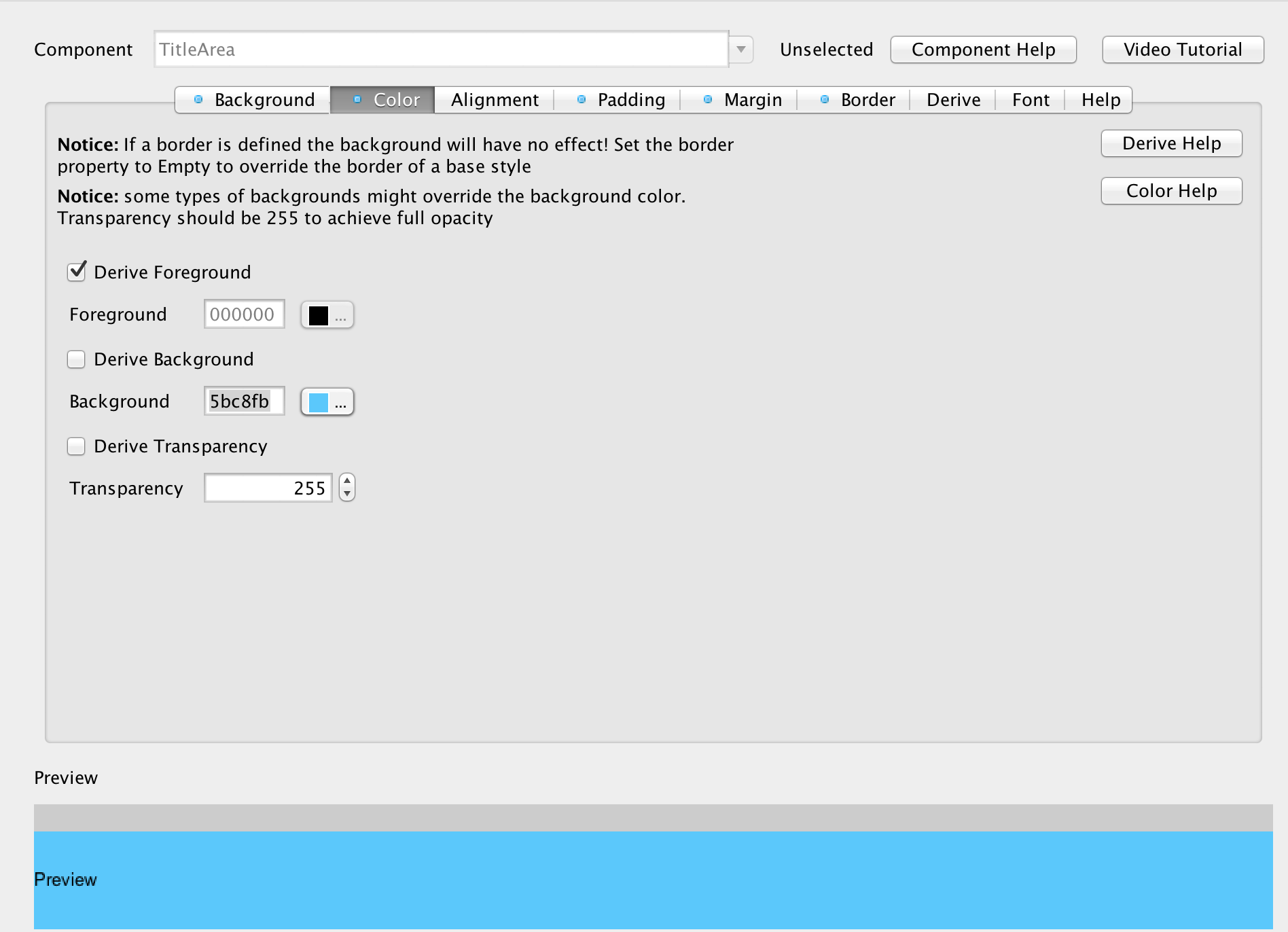1288x932 pixels.
Task: Switch to the Padding tab
Action: (x=630, y=99)
